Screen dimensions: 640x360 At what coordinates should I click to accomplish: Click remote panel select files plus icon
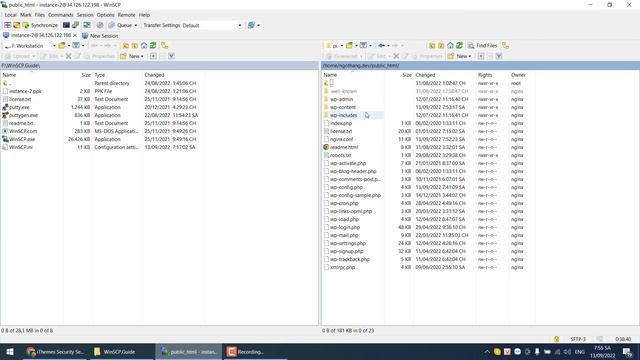(481, 56)
